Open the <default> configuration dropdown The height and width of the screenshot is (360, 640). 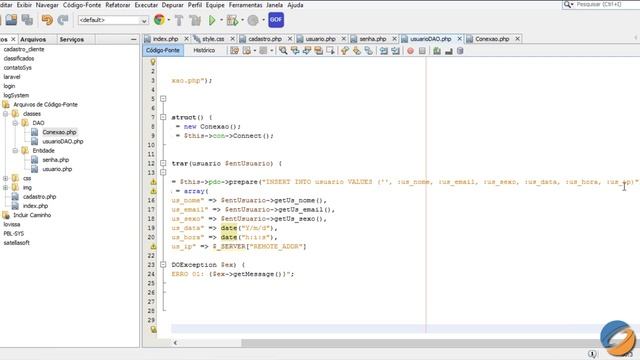113,20
